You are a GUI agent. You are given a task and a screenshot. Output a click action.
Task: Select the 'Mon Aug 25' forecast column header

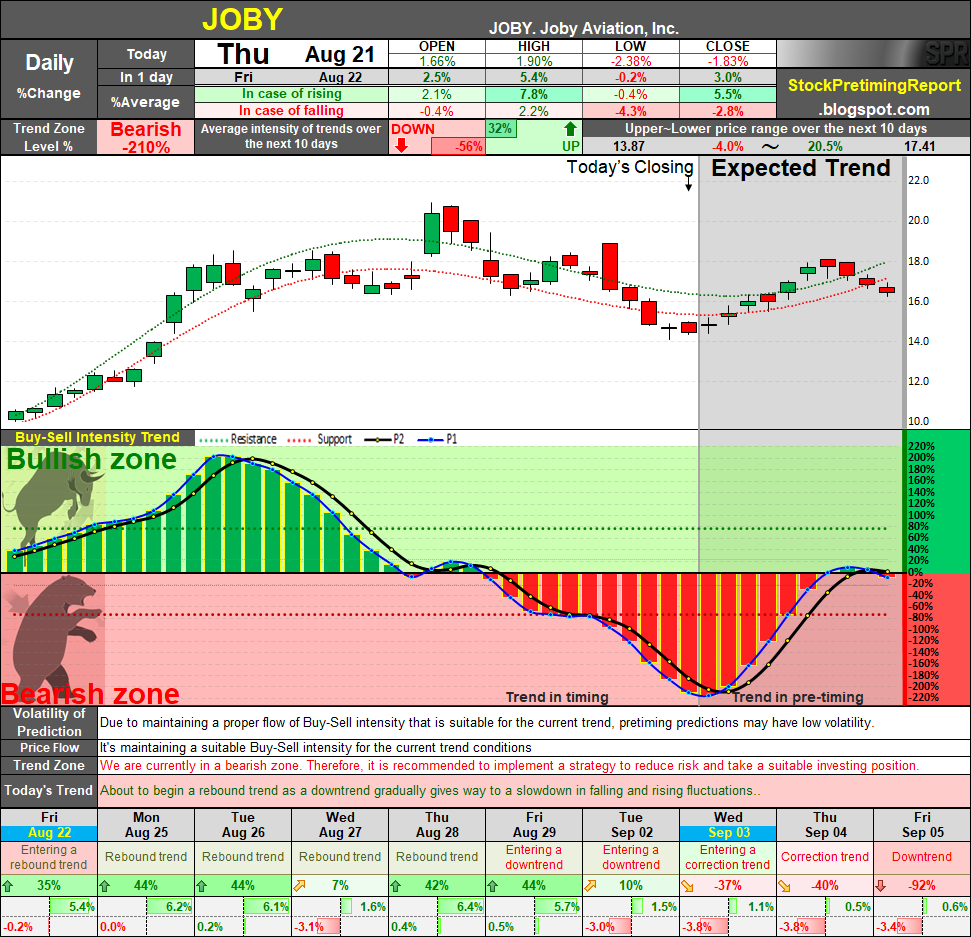click(x=146, y=825)
